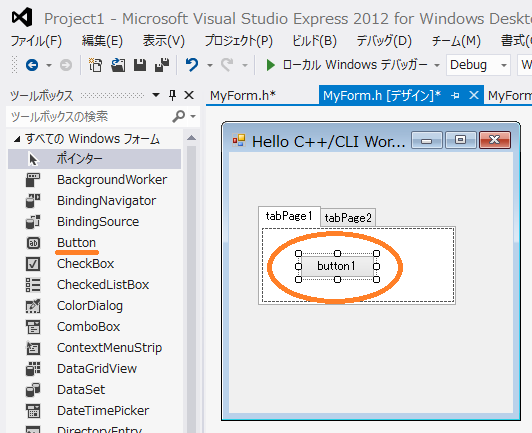
Task: Toggle auto-hide pin on the ツールボックス panel
Action: pos(172,95)
